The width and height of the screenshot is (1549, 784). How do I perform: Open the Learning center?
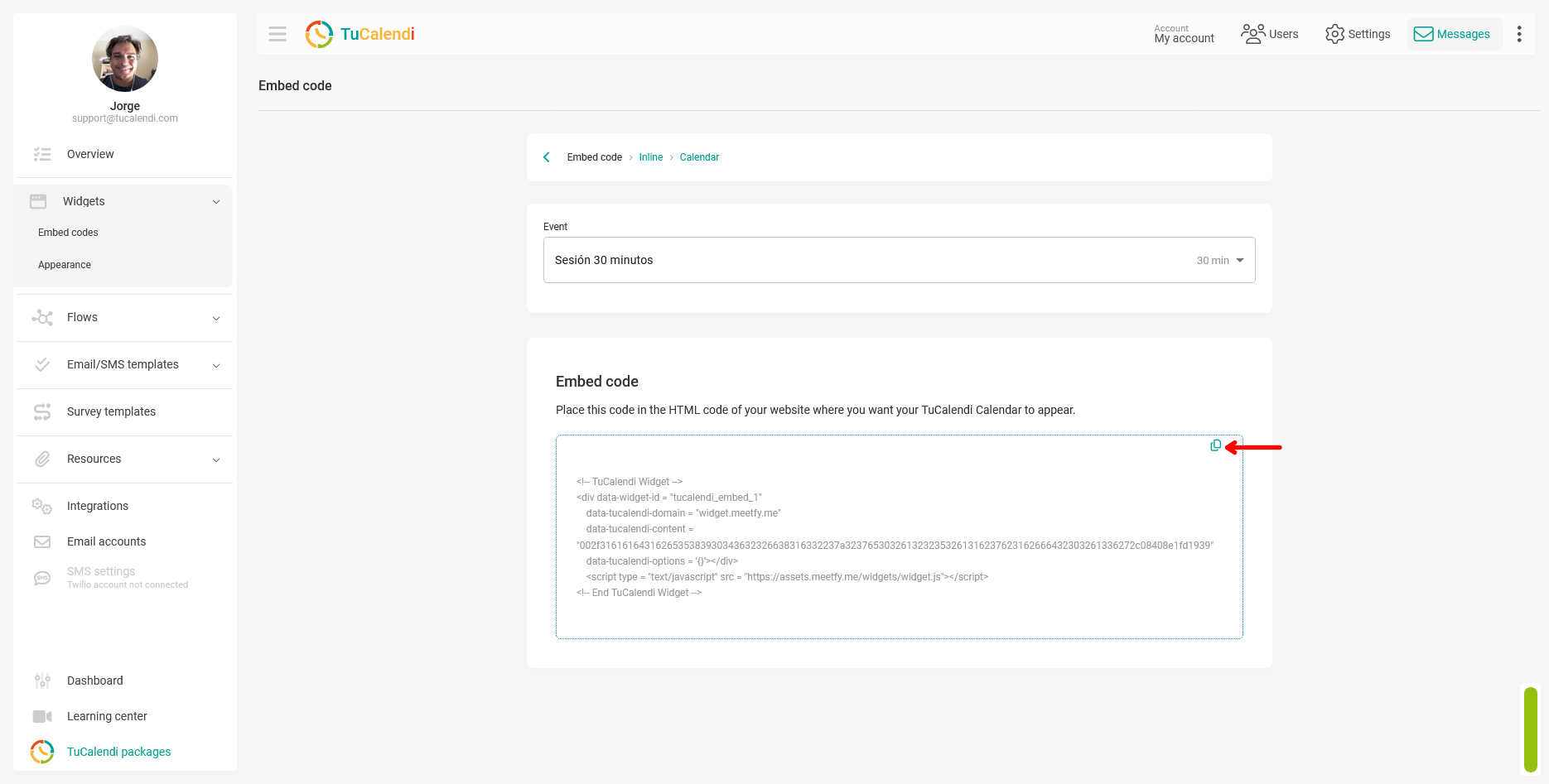[x=107, y=716]
